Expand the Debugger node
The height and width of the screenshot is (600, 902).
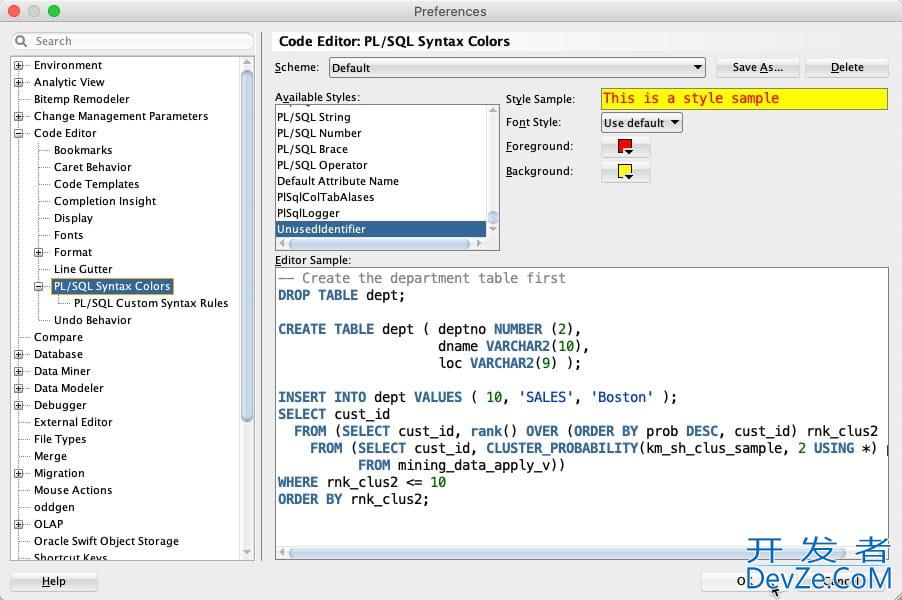18,405
